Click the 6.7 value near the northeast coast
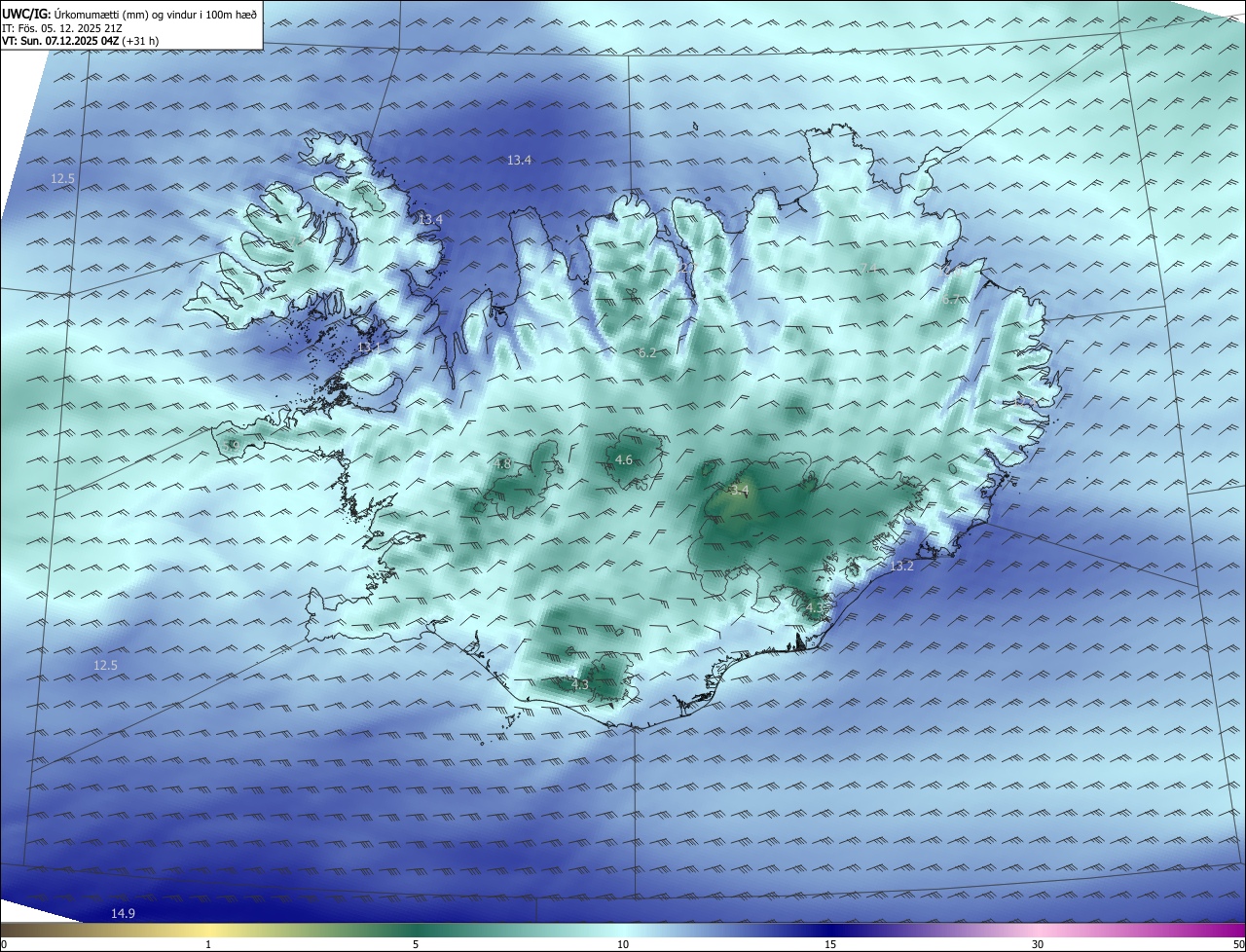The height and width of the screenshot is (952, 1246). point(950,301)
